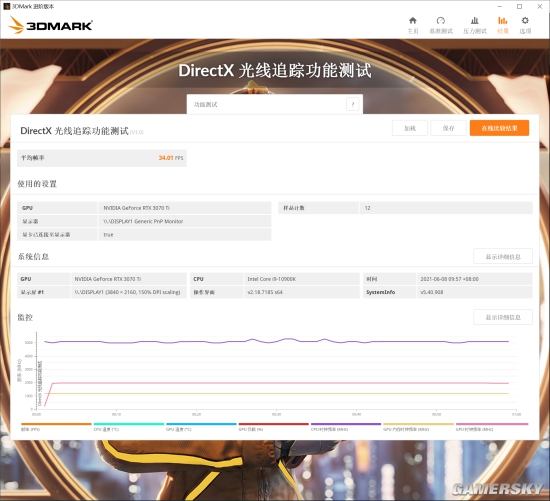Screen dimensions: 550x501
Task: Click the red GPU load (GPU 负载) legend swatch
Action: 274,424
